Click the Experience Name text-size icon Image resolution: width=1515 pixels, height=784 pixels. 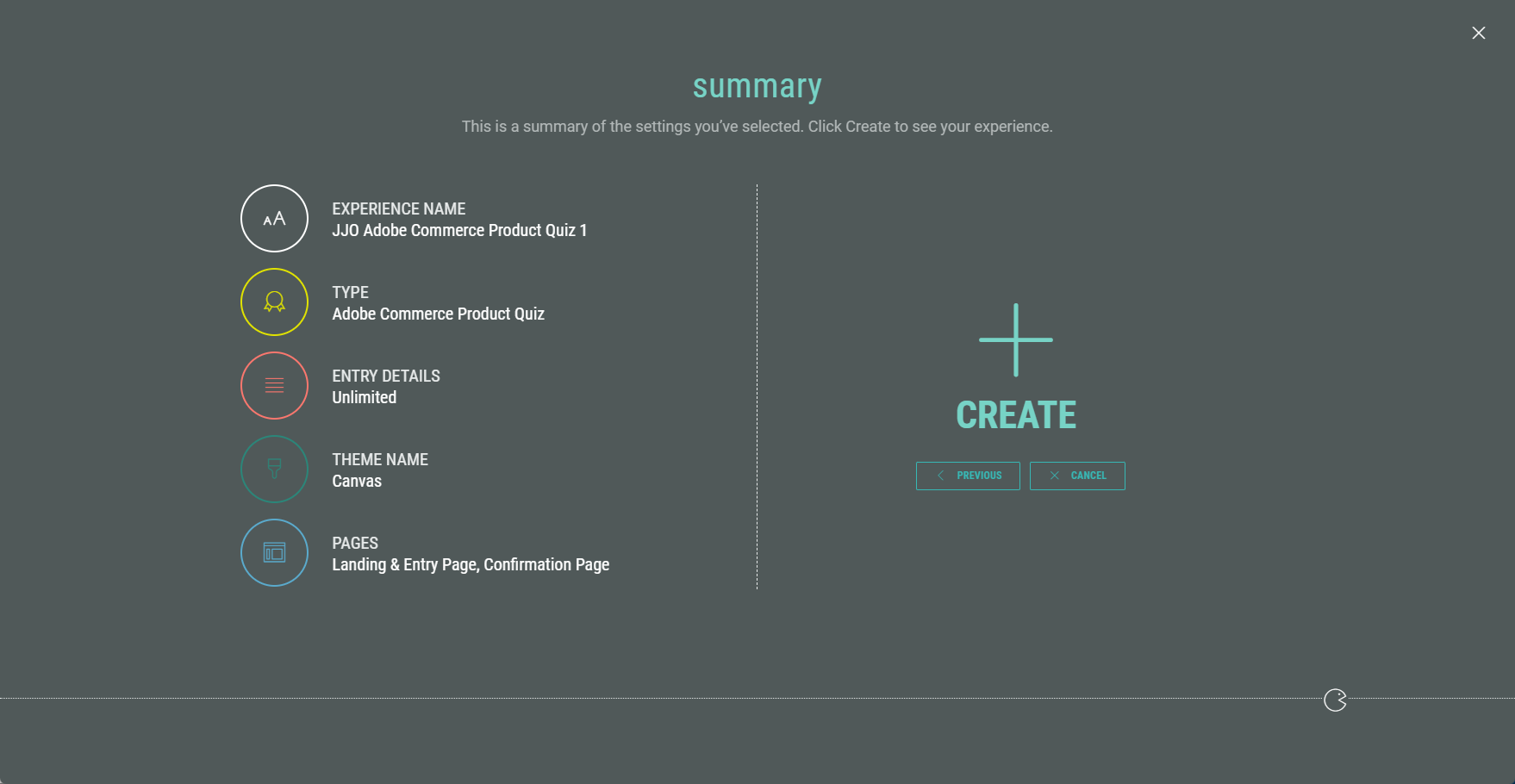coord(274,219)
